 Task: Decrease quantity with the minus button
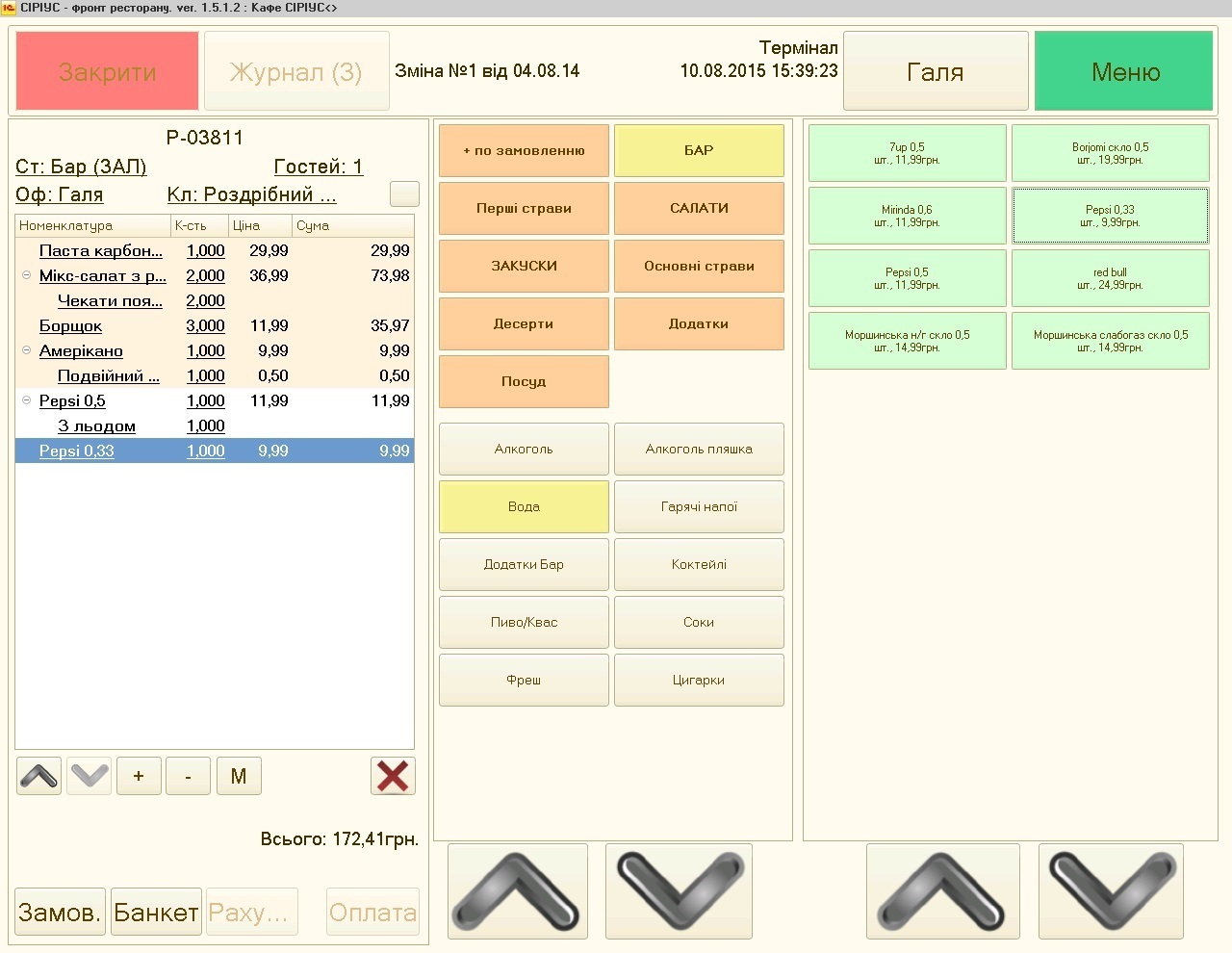pos(188,776)
